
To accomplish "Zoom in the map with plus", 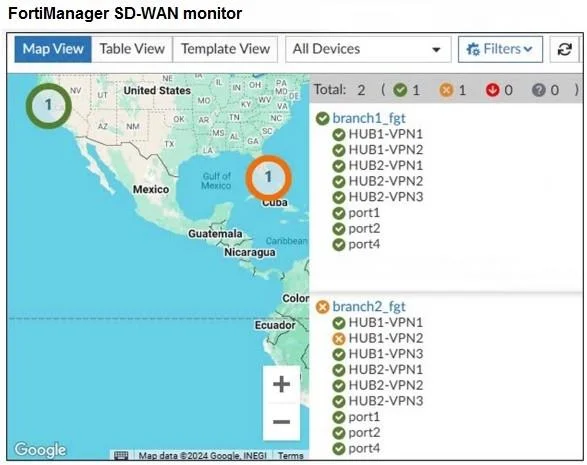I will (282, 384).
